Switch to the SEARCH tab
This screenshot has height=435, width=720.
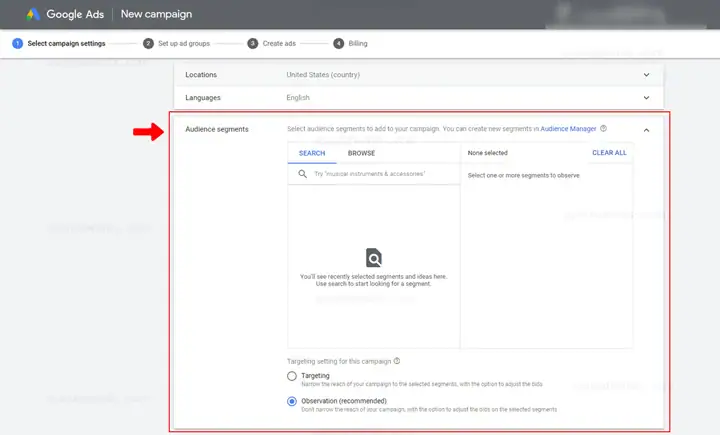coord(312,153)
